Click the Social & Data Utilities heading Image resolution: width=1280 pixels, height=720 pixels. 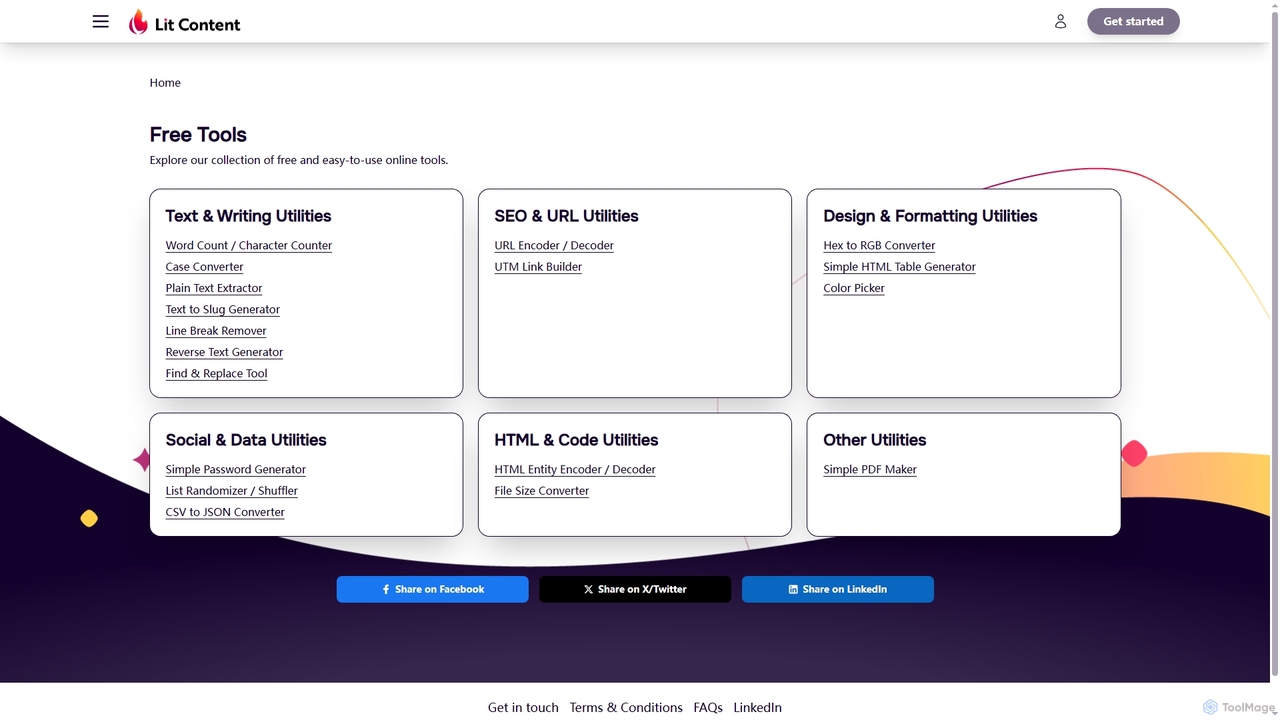(246, 440)
